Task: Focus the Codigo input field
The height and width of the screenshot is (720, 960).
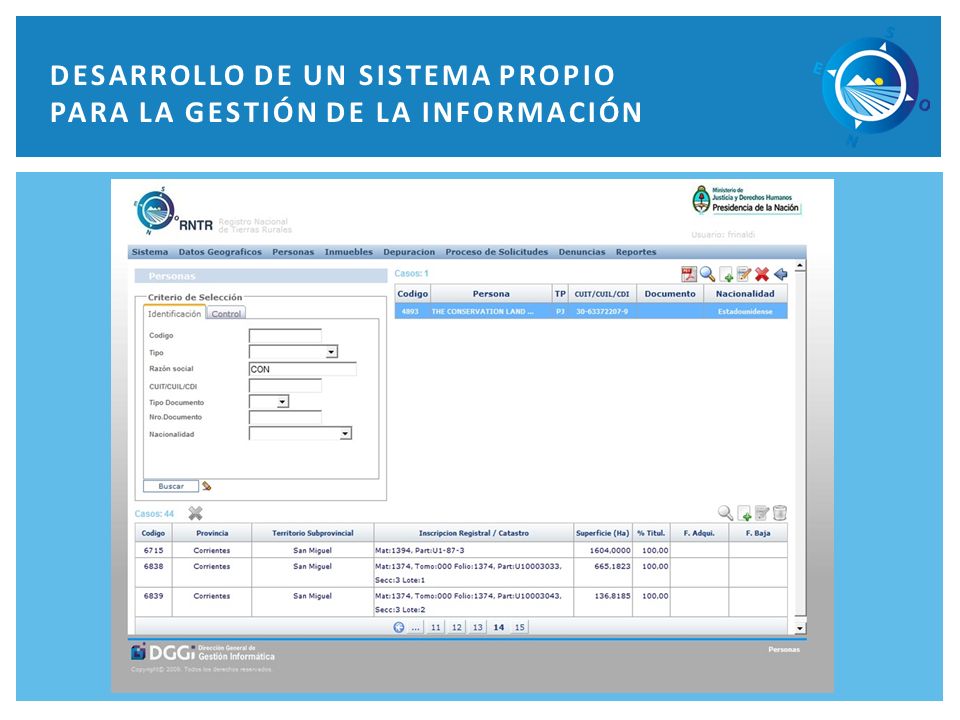Action: pyautogui.click(x=285, y=336)
